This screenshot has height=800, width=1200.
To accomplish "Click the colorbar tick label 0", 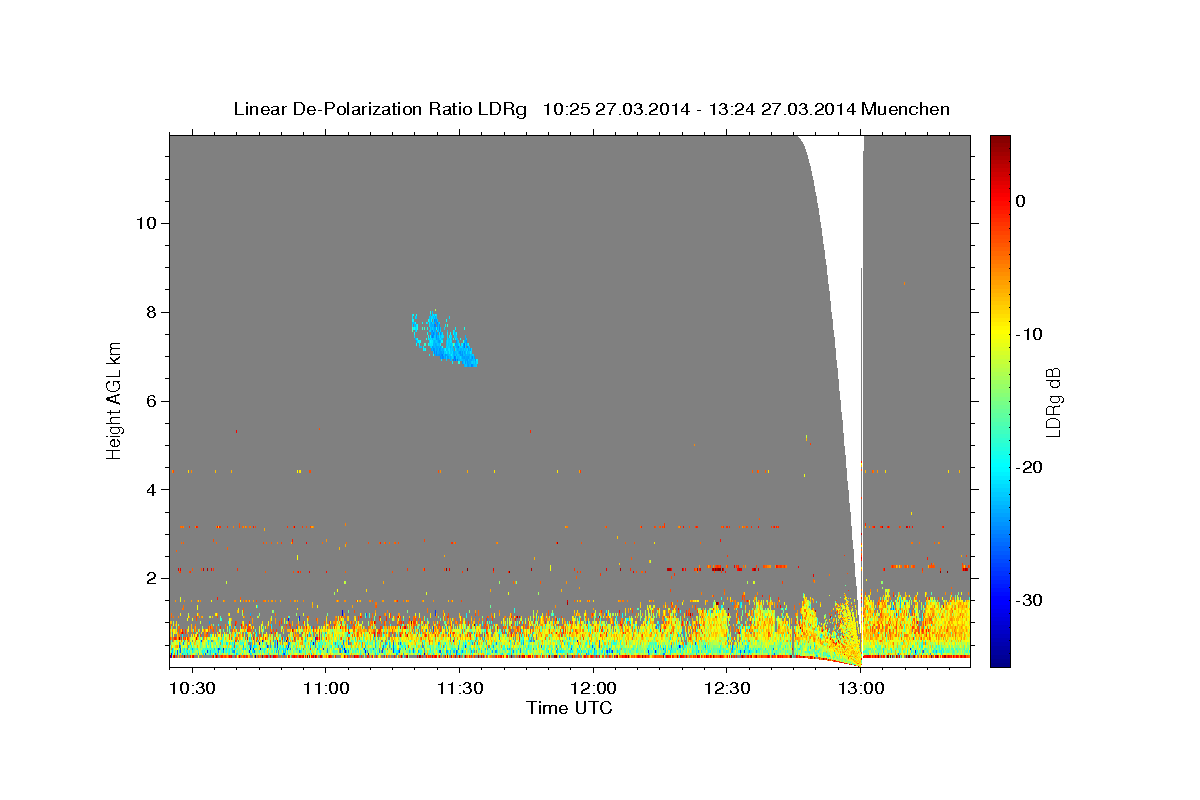I will 1021,201.
